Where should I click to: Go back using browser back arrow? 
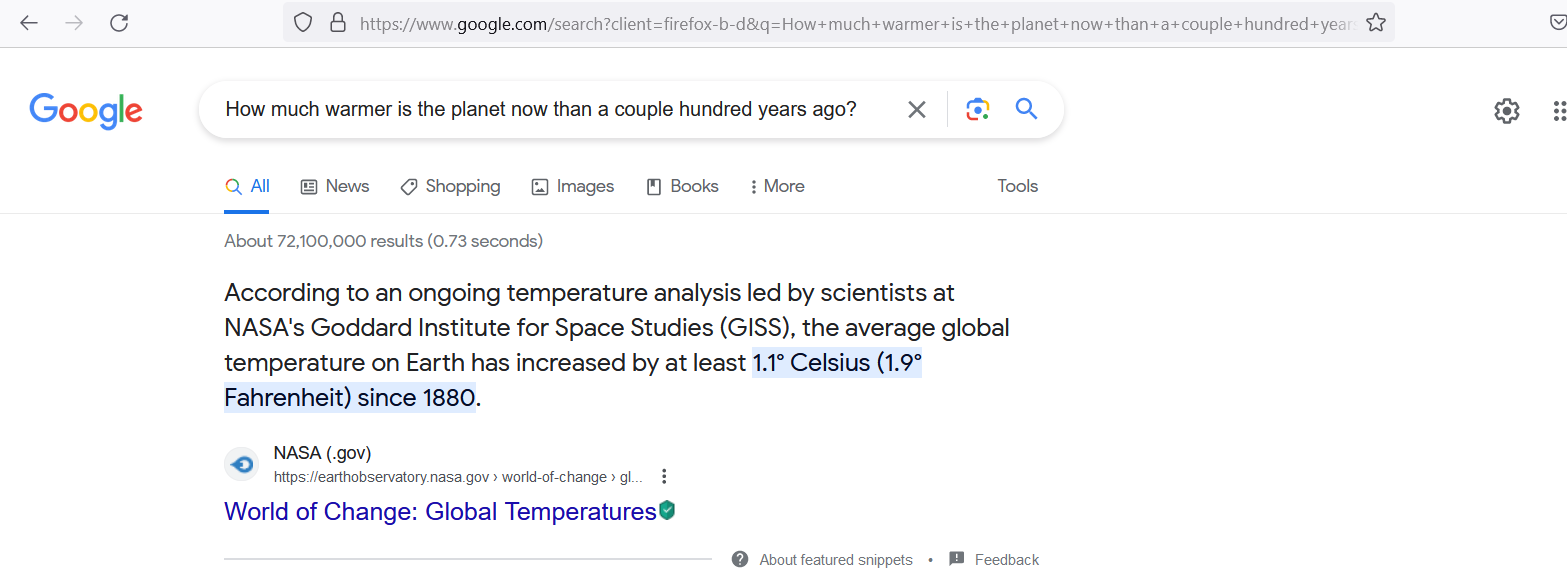tap(29, 22)
